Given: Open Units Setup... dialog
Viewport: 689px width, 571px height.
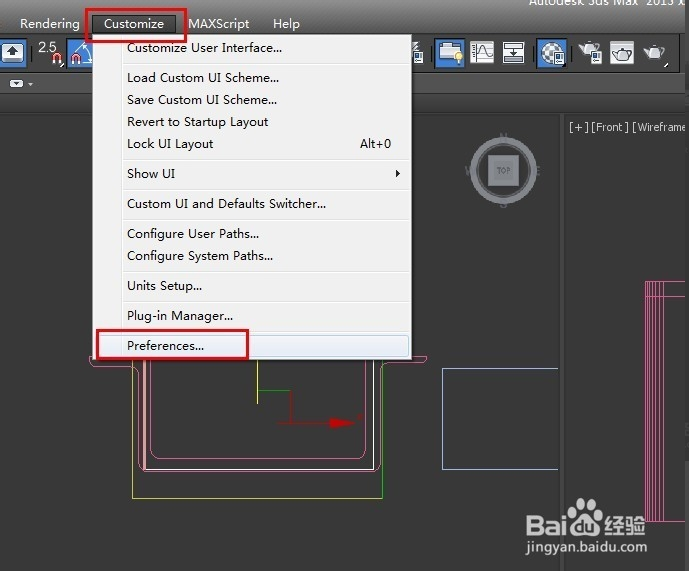Looking at the screenshot, I should tap(252, 286).
